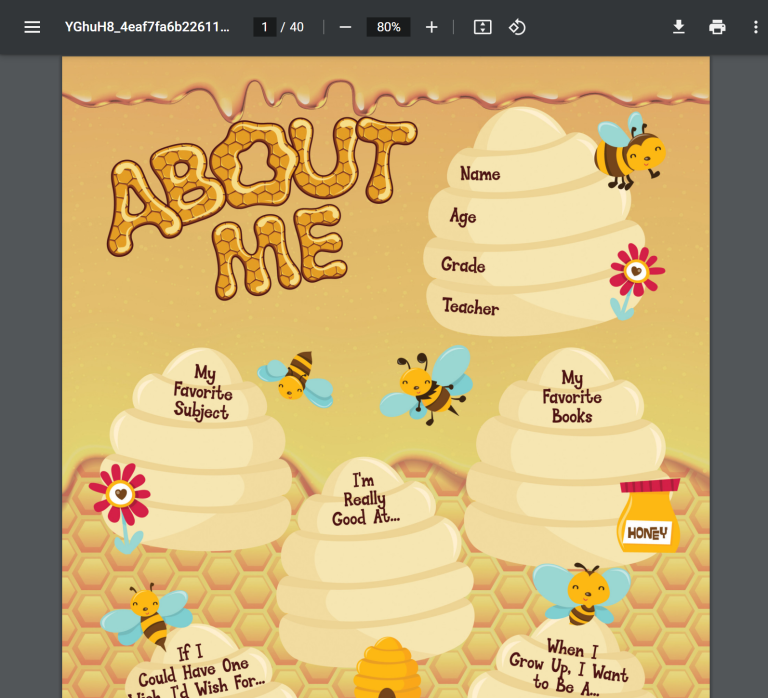The width and height of the screenshot is (768, 698).
Task: Click the "Grade" line on the beehive
Action: click(x=463, y=265)
